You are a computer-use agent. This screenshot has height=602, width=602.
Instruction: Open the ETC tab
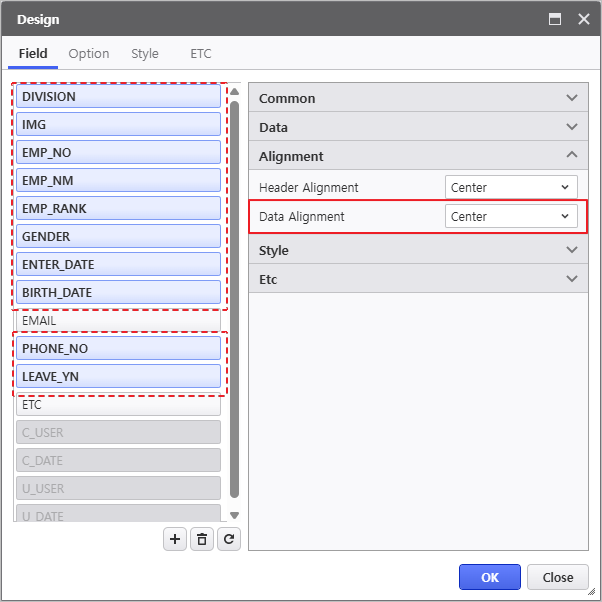201,54
